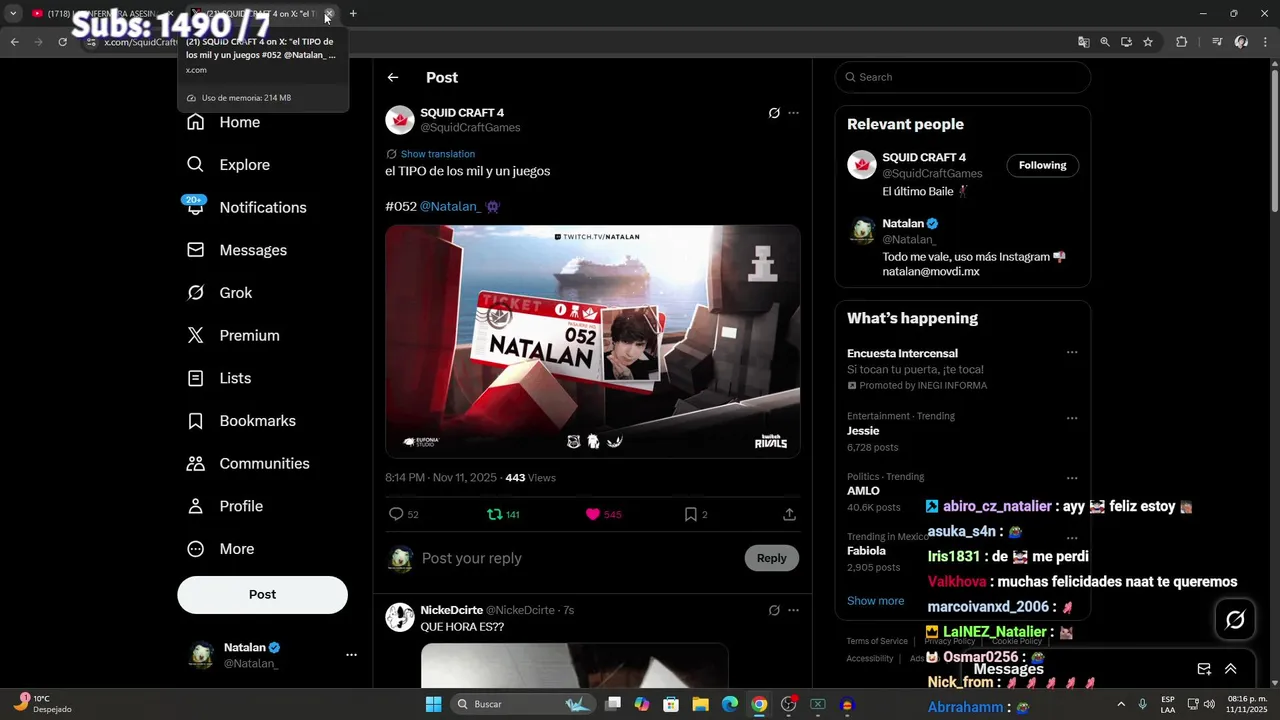The height and width of the screenshot is (720, 1280).
Task: Click Chrome zoom icon in address bar
Action: click(x=1105, y=42)
